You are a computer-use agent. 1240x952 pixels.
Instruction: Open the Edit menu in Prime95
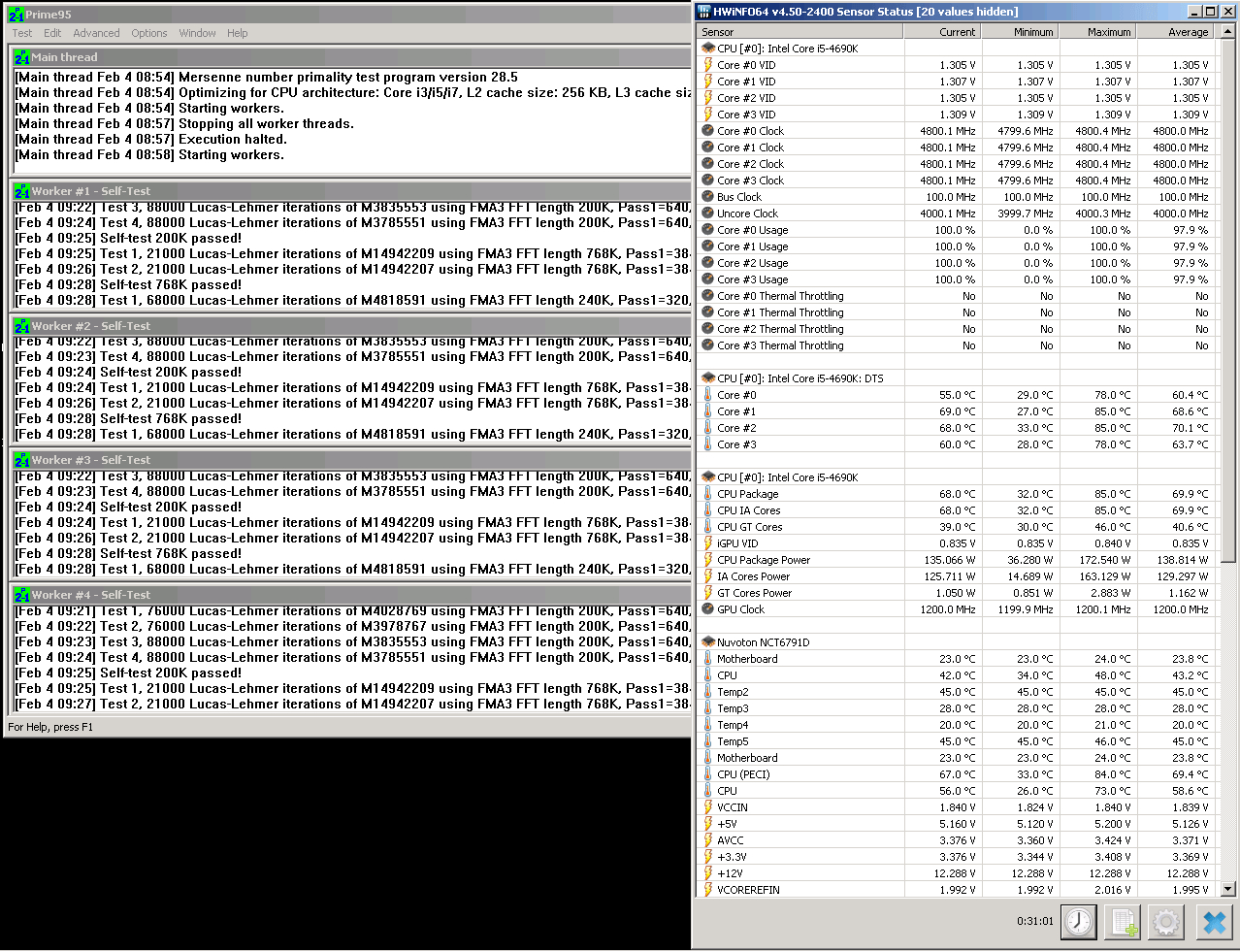click(52, 33)
